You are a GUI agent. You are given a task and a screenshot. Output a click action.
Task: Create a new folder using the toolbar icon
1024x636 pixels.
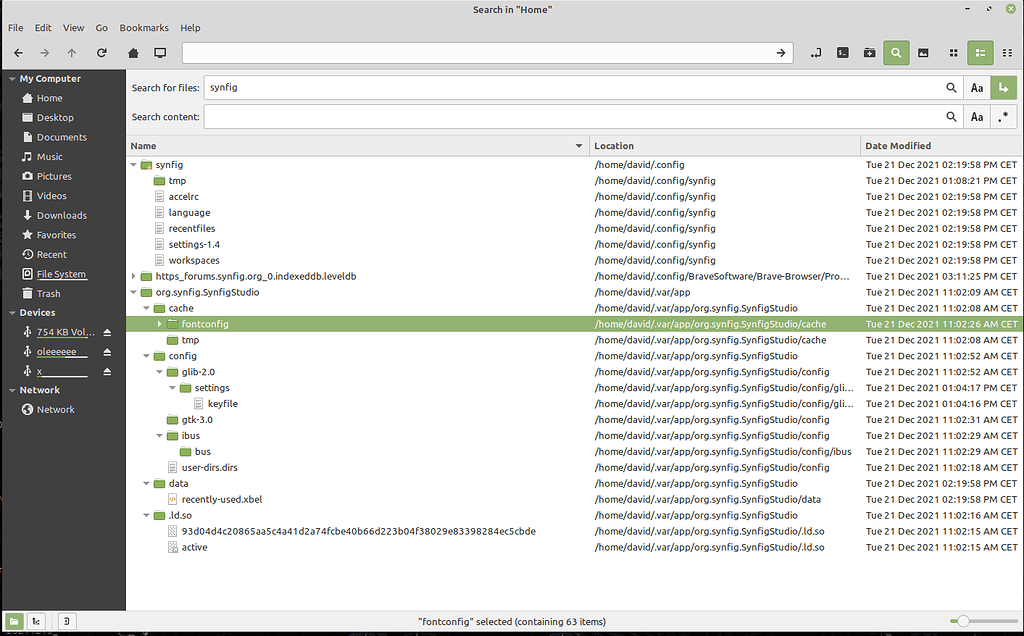[869, 53]
